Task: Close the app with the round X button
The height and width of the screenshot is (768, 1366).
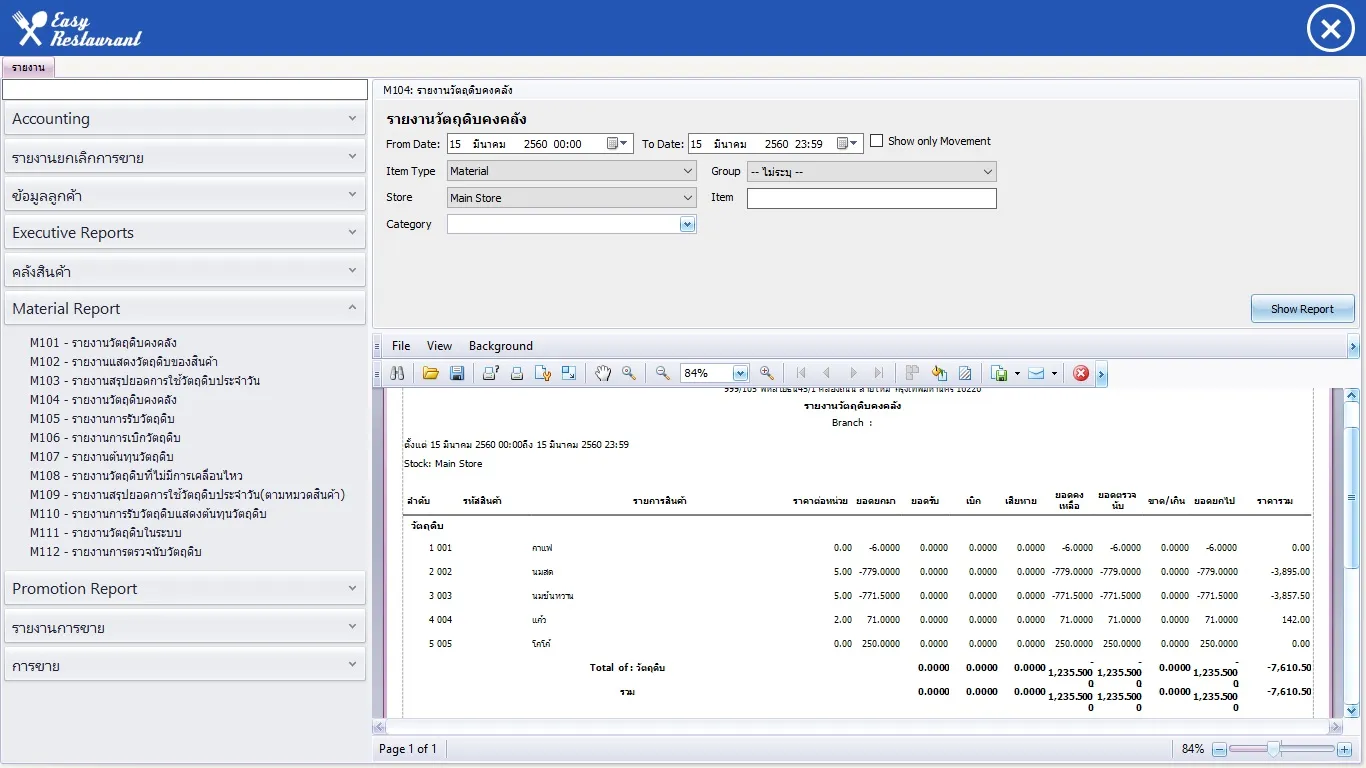Action: tap(1330, 29)
